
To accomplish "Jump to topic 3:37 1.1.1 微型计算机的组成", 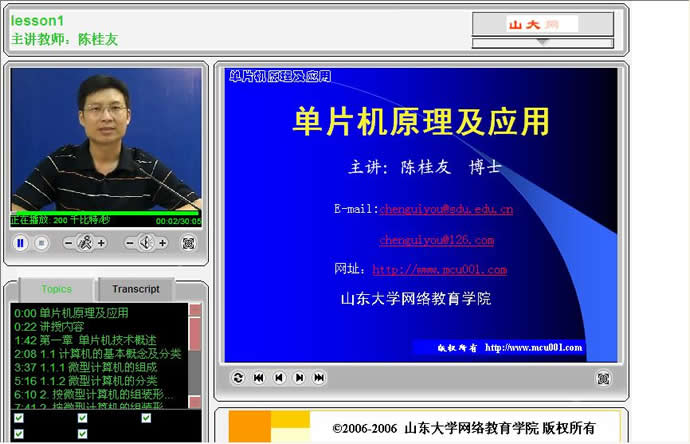I will (85, 367).
